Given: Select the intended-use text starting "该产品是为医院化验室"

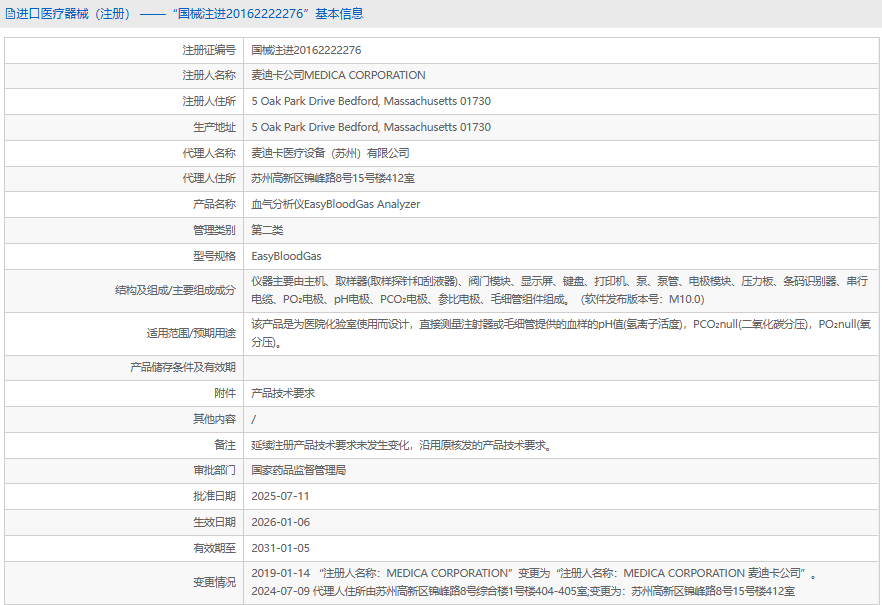Looking at the screenshot, I should coord(561,333).
